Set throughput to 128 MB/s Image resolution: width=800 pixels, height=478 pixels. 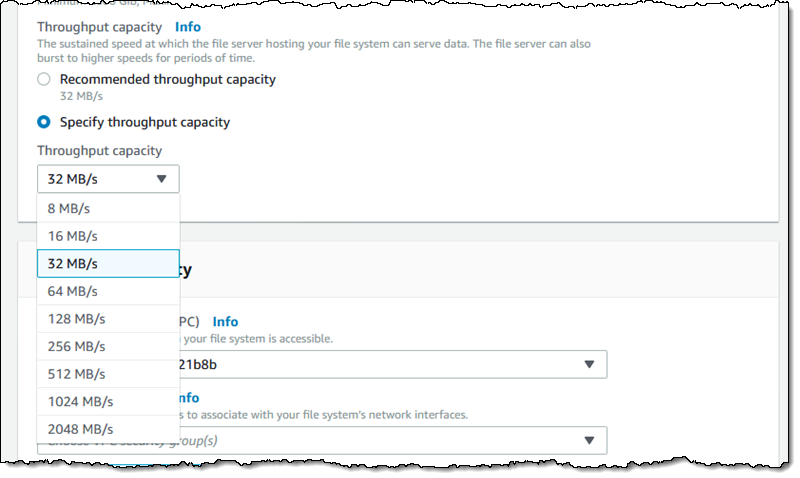pos(108,319)
